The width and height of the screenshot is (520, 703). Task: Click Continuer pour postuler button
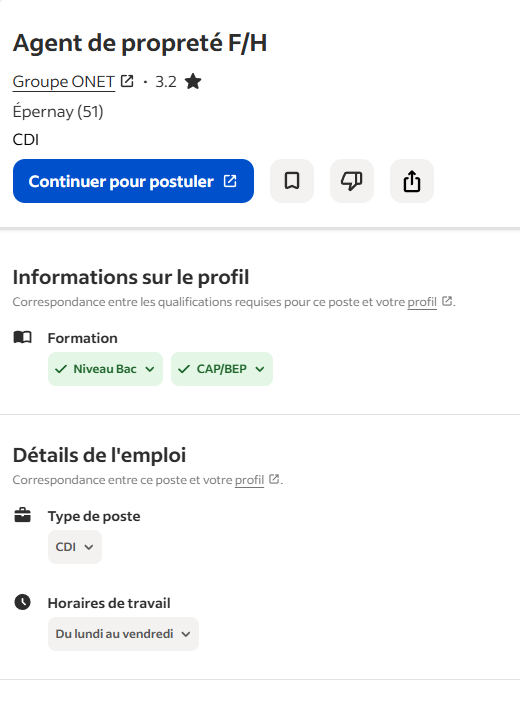(x=134, y=181)
